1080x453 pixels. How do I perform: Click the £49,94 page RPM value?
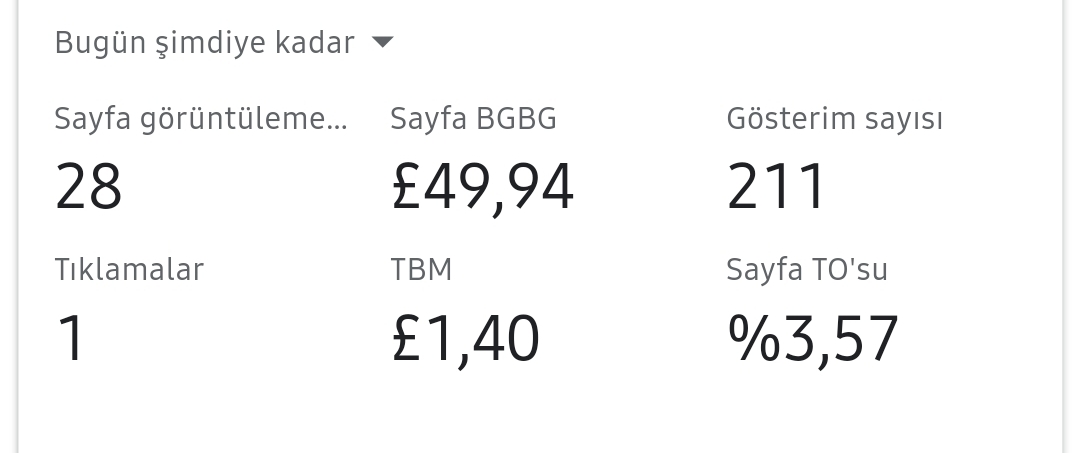coord(482,187)
